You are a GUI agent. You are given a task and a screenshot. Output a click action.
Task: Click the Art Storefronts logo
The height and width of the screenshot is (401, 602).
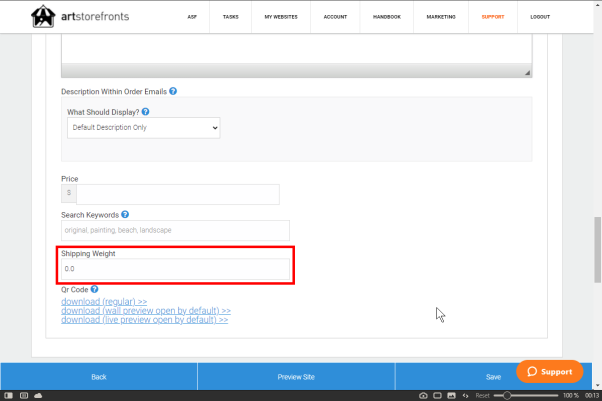tap(80, 16)
